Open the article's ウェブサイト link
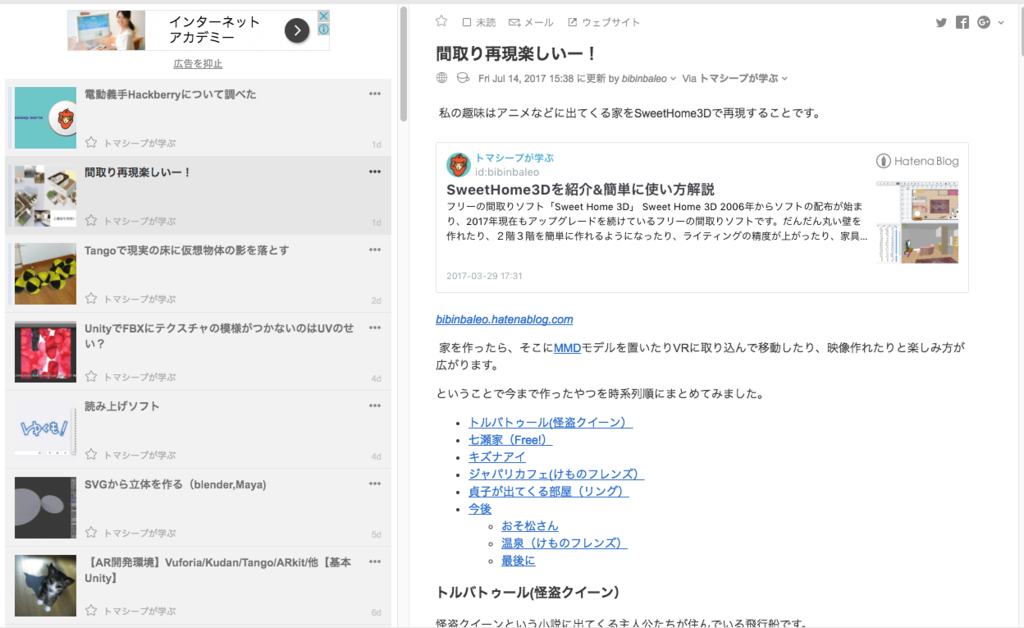The image size is (1024, 628). point(603,22)
